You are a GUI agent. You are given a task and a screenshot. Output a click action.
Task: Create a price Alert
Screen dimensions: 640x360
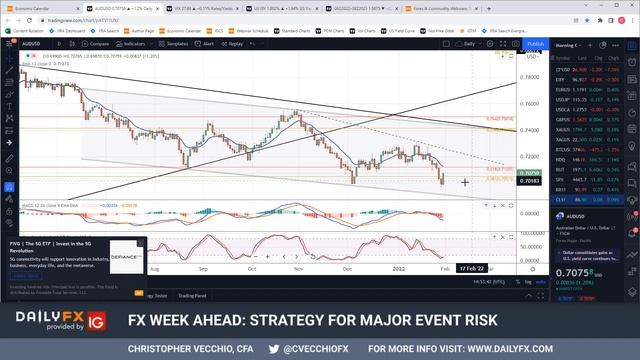point(204,44)
